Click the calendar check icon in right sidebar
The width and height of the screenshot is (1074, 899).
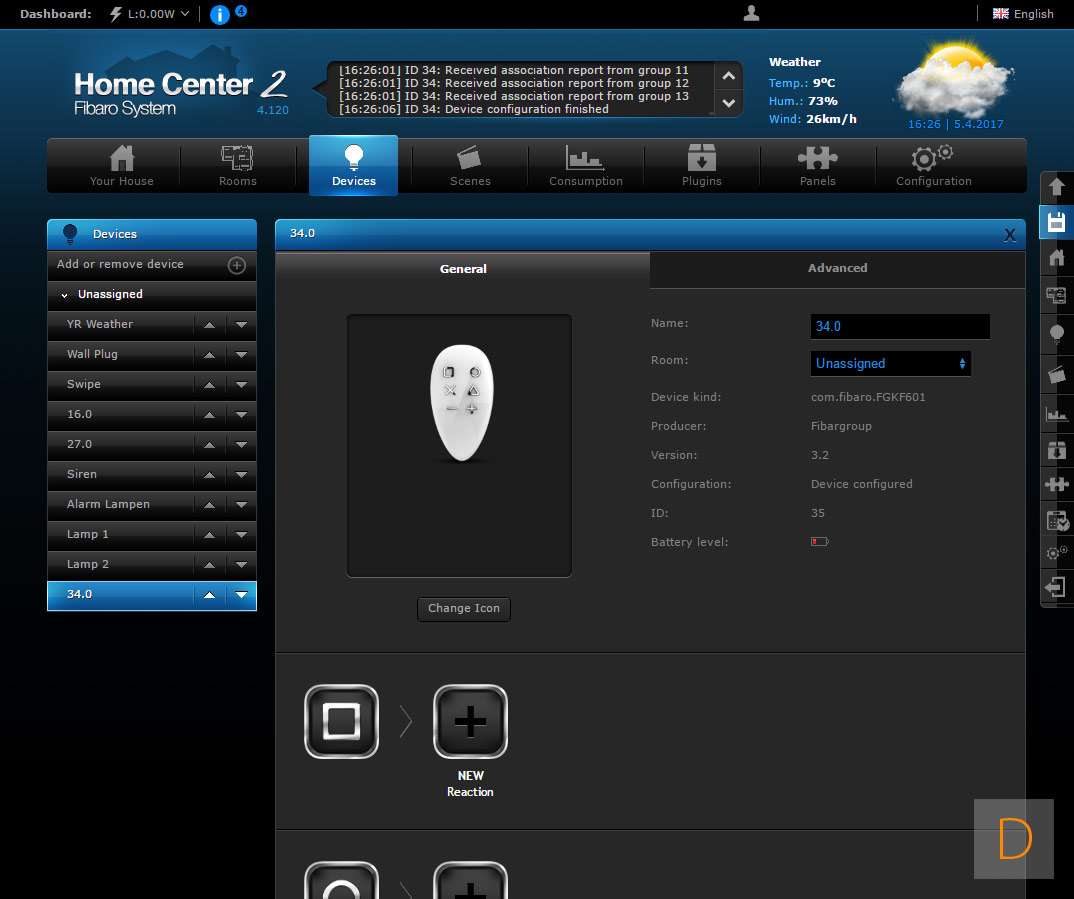[x=1056, y=520]
